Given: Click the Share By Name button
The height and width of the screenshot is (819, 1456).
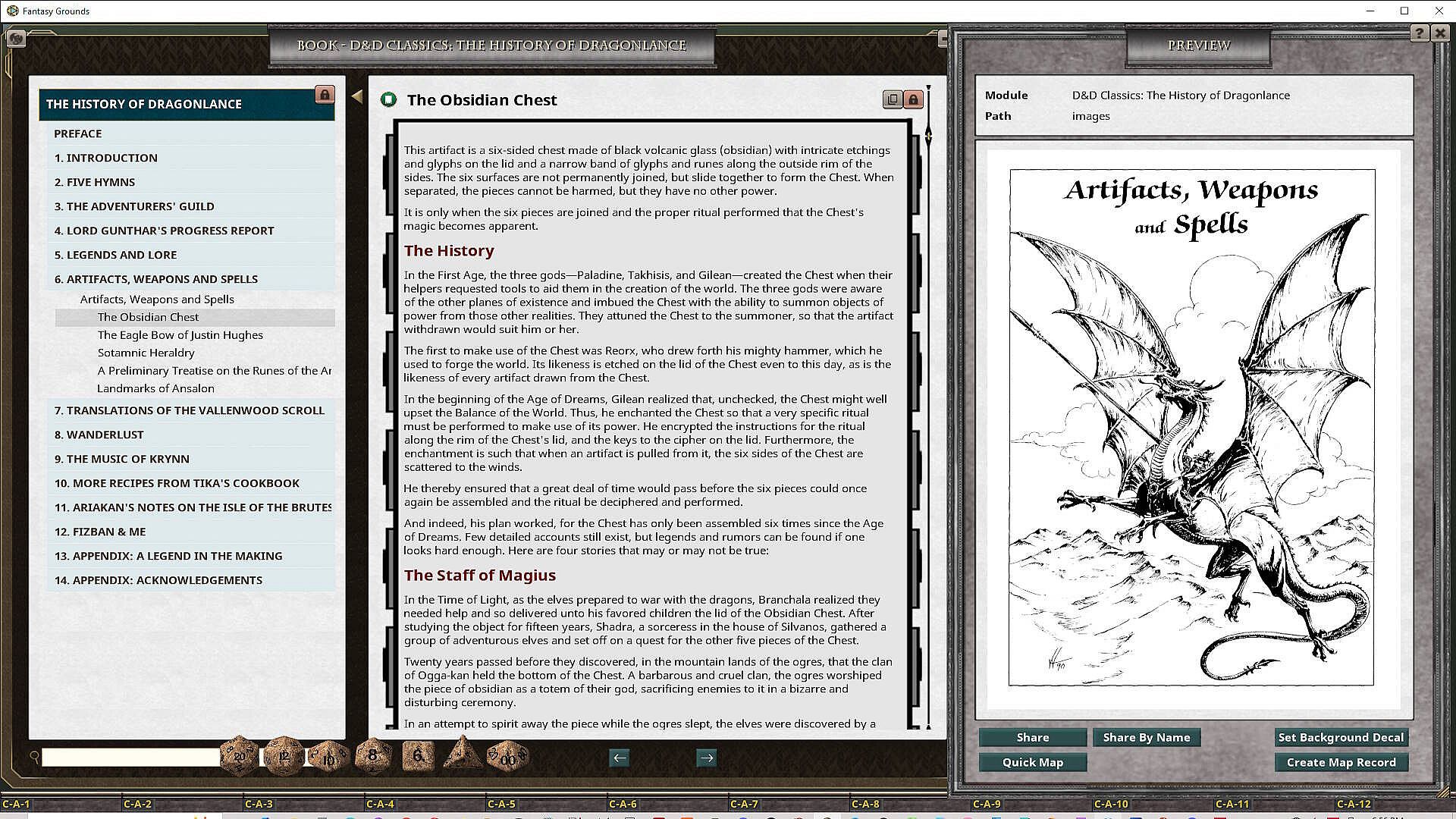Looking at the screenshot, I should pos(1147,738).
